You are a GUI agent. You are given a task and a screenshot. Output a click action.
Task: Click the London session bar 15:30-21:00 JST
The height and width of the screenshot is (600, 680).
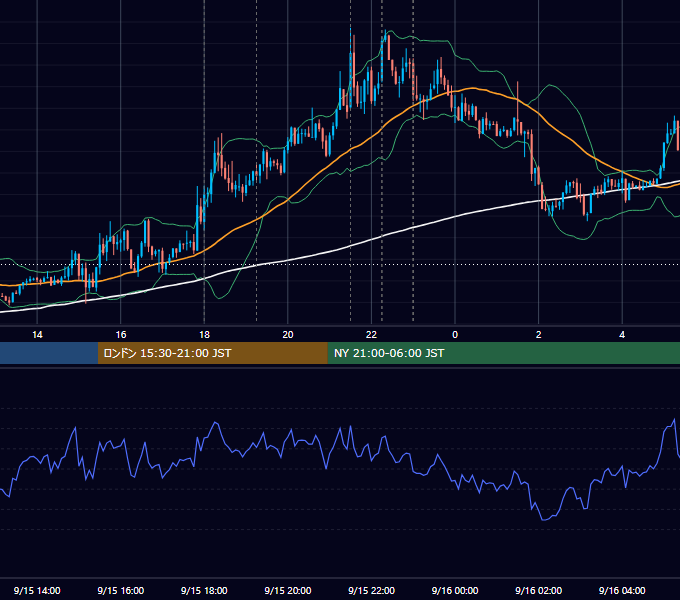212,353
